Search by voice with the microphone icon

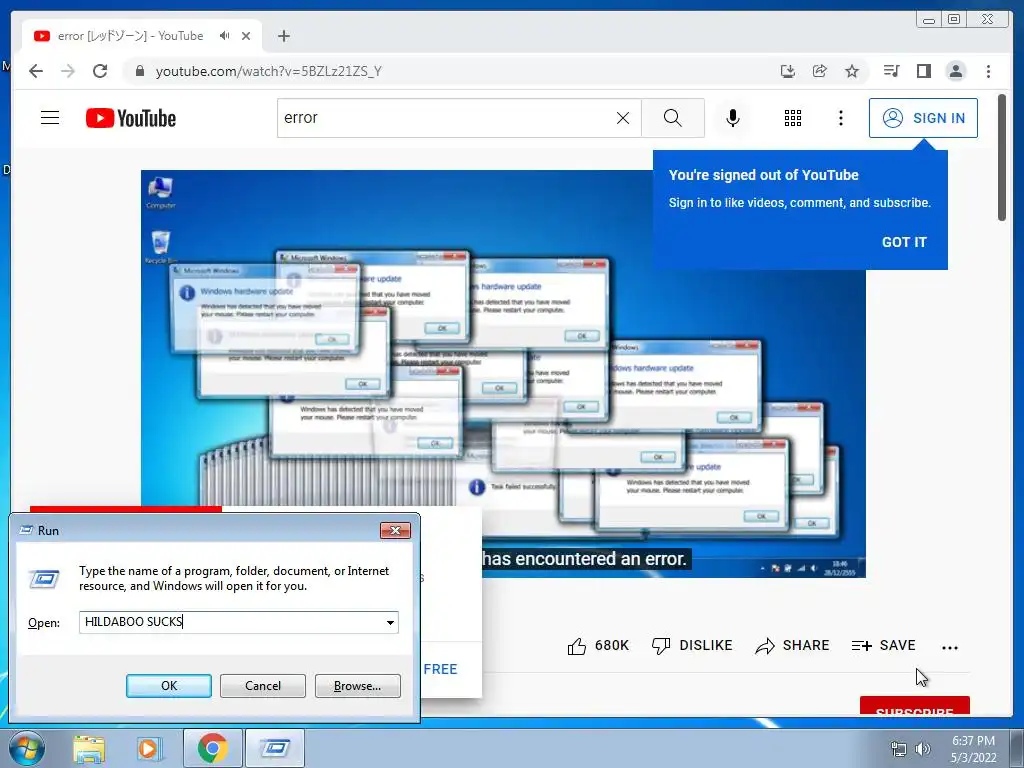point(733,118)
